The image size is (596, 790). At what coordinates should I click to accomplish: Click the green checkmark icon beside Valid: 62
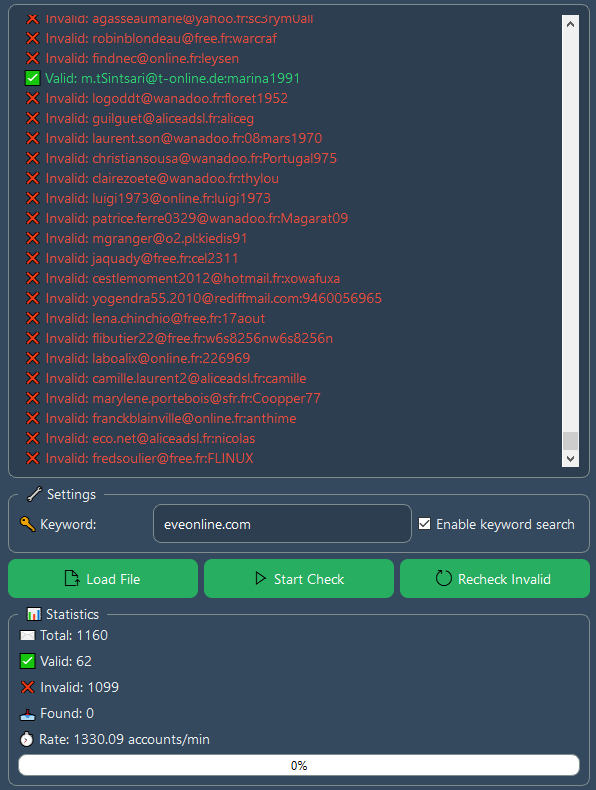click(x=28, y=661)
